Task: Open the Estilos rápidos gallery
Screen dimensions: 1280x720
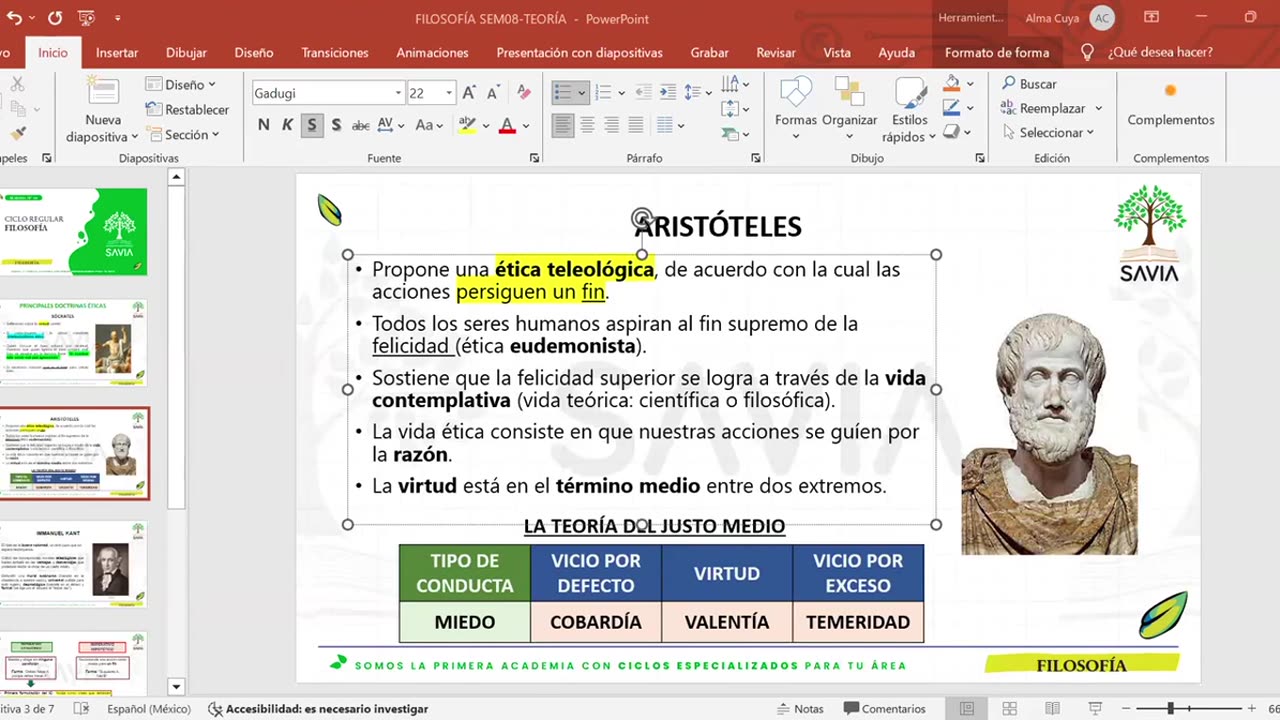Action: [910, 110]
